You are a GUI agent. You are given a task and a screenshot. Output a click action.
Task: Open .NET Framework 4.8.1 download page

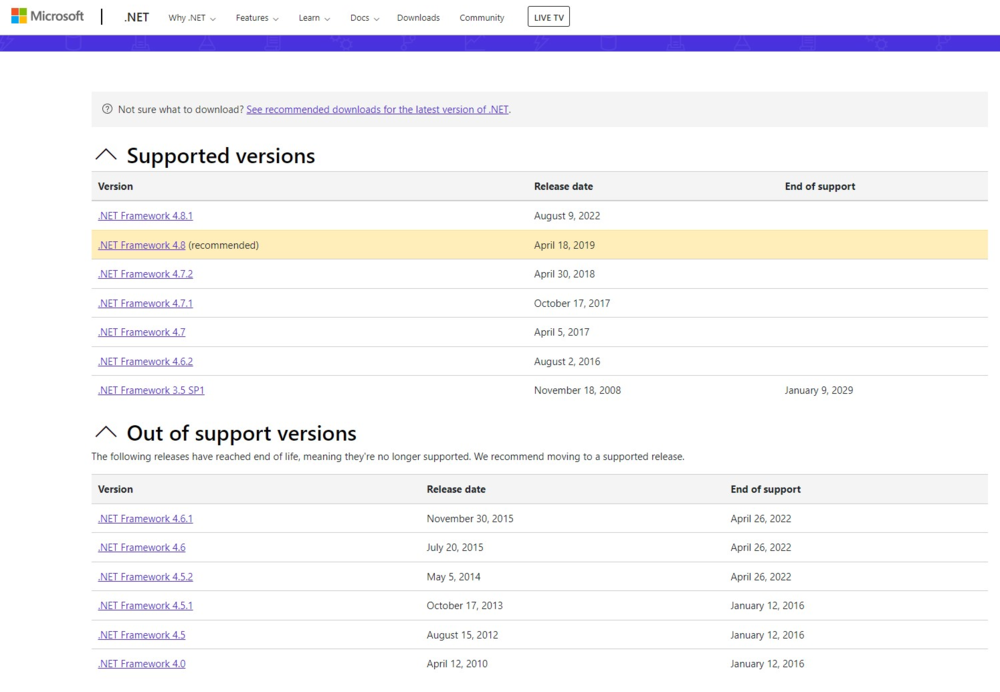click(145, 216)
